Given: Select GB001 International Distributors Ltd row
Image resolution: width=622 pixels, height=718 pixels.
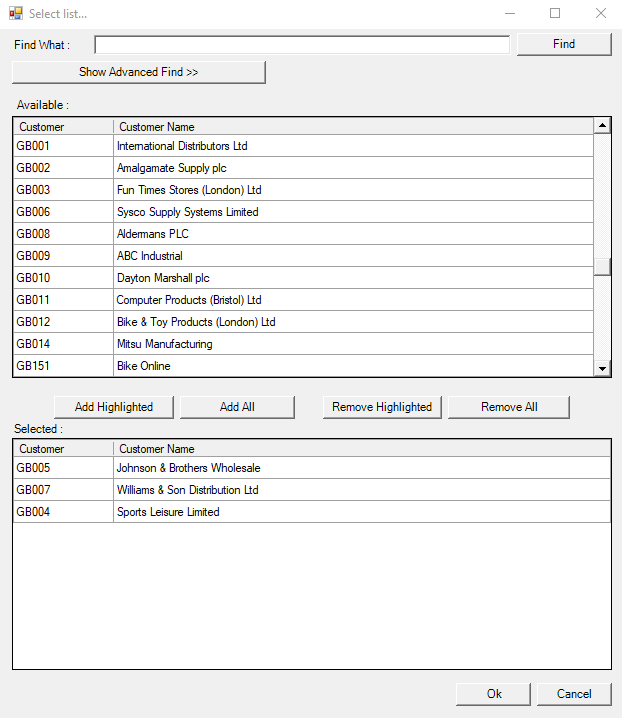Looking at the screenshot, I should point(182,146).
